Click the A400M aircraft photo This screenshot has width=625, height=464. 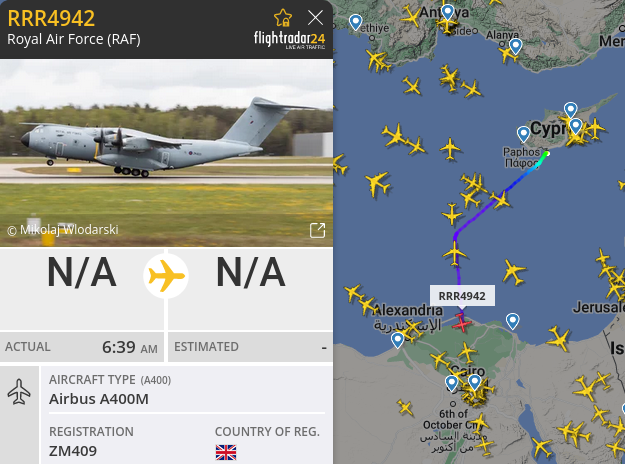click(166, 152)
